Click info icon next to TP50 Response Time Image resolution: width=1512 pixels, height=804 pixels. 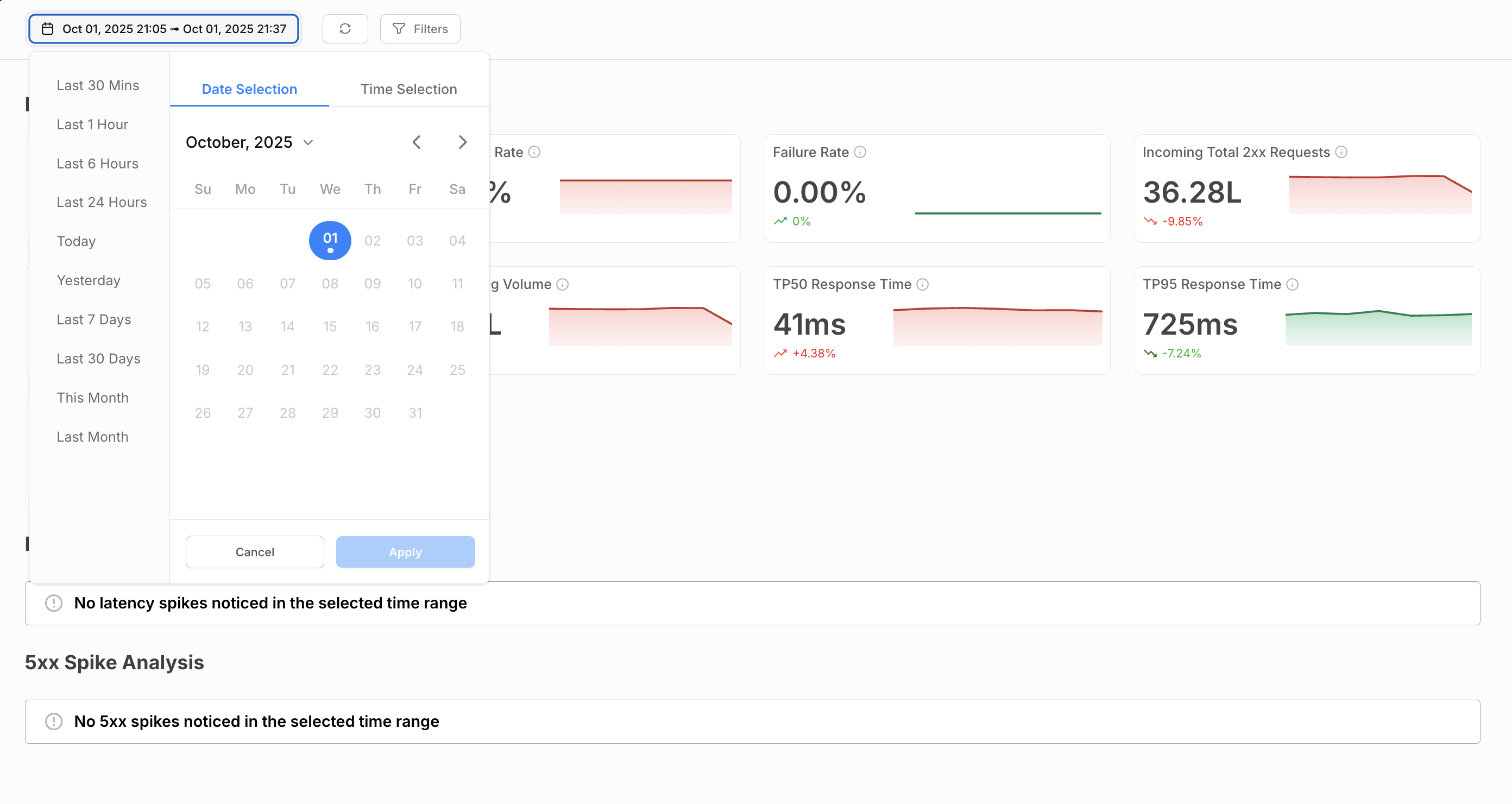tap(922, 284)
